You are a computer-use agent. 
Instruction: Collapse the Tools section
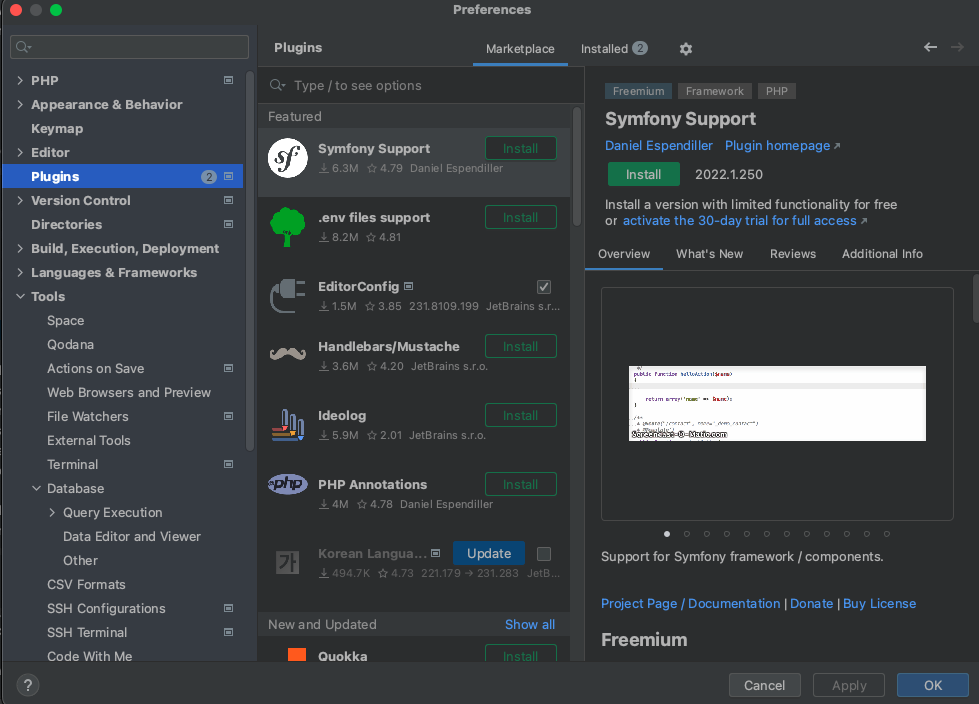(x=20, y=296)
